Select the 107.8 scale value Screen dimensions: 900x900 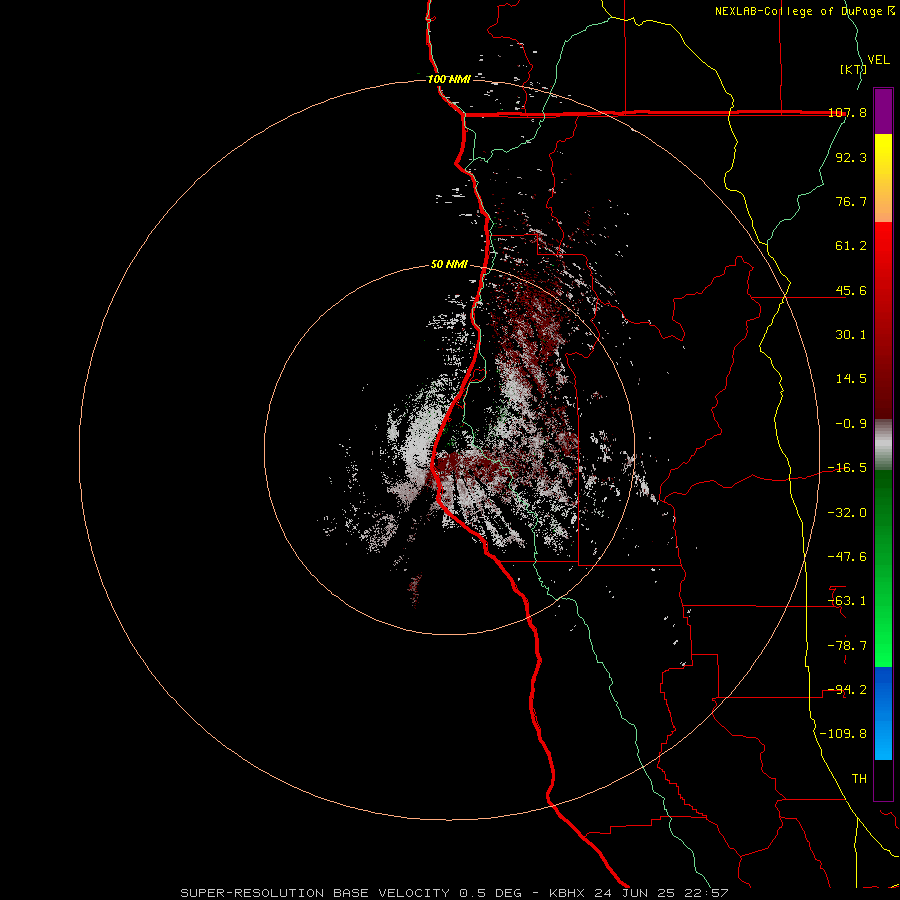tap(847, 112)
